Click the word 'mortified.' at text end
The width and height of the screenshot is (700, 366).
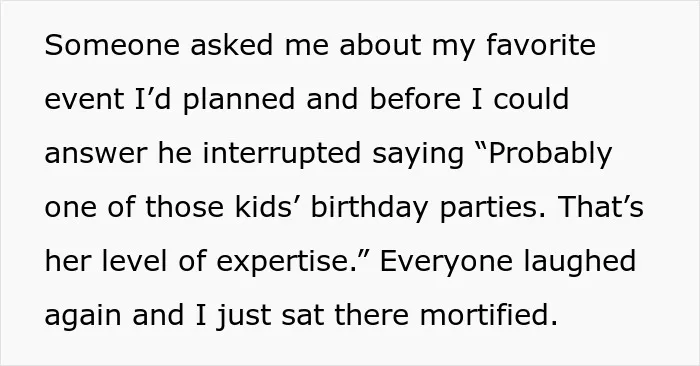coord(489,315)
